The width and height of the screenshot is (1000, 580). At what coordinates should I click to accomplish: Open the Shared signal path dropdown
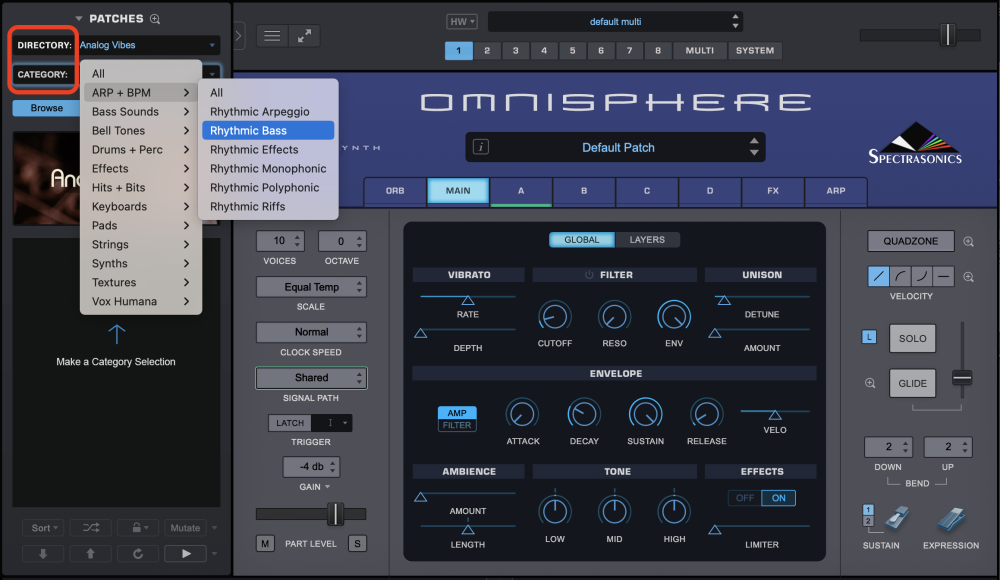tap(311, 378)
